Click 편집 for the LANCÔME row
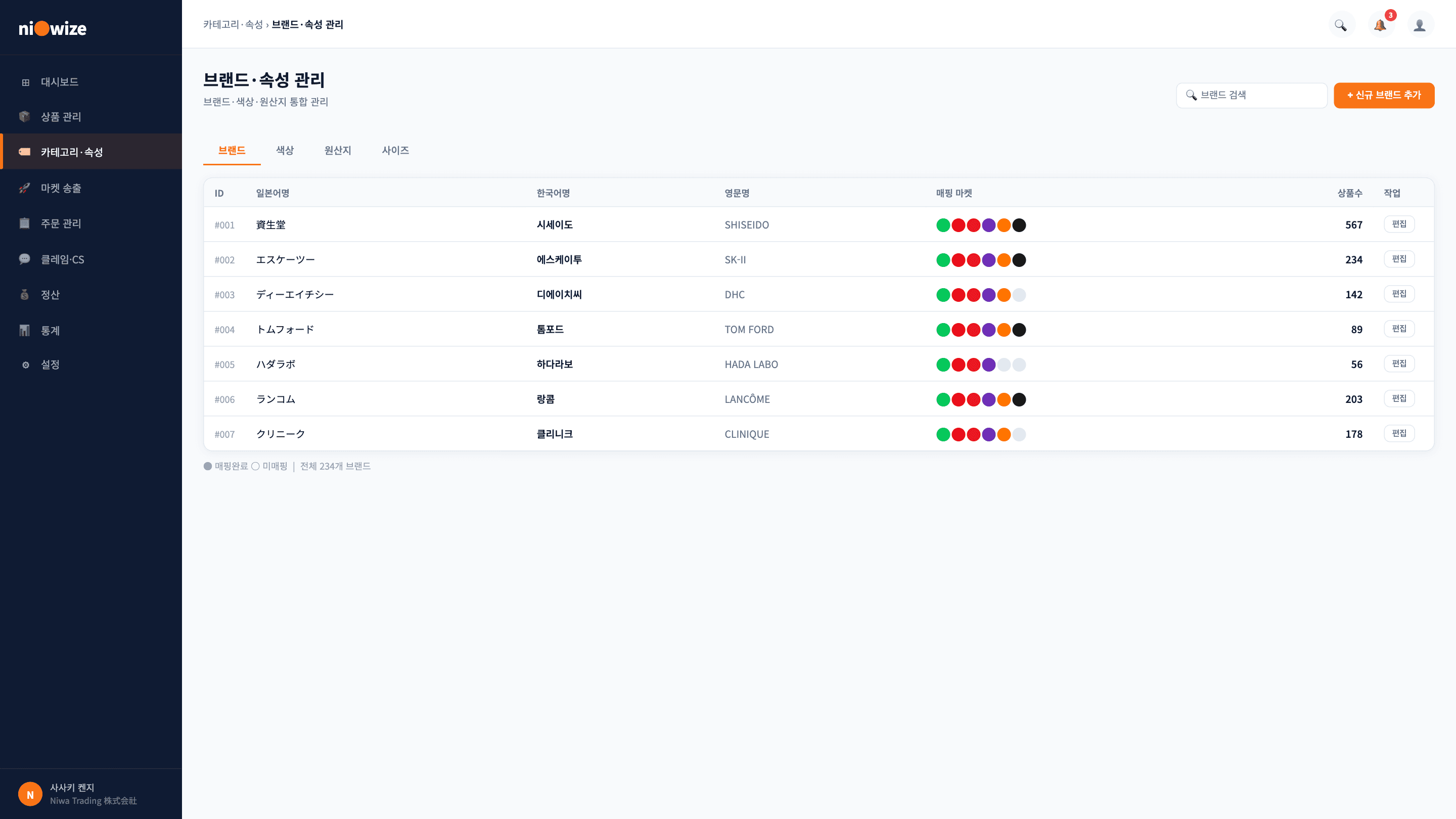The height and width of the screenshot is (819, 1456). coord(1399,398)
